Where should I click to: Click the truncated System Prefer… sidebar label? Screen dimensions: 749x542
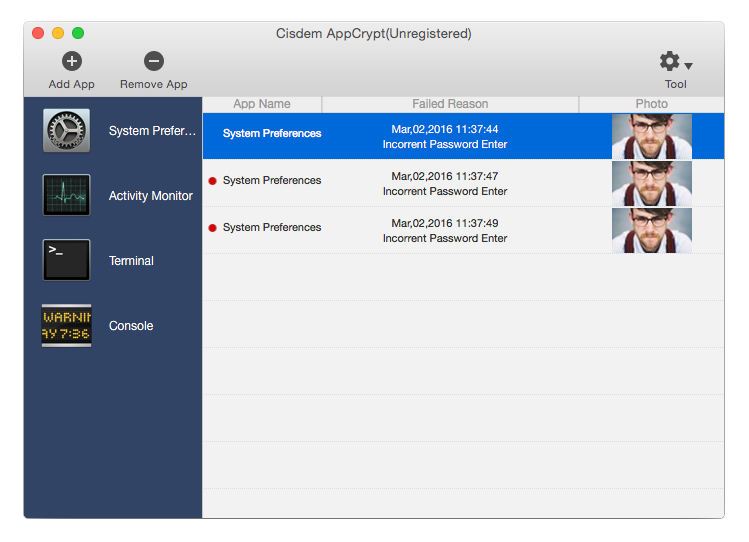click(x=152, y=131)
